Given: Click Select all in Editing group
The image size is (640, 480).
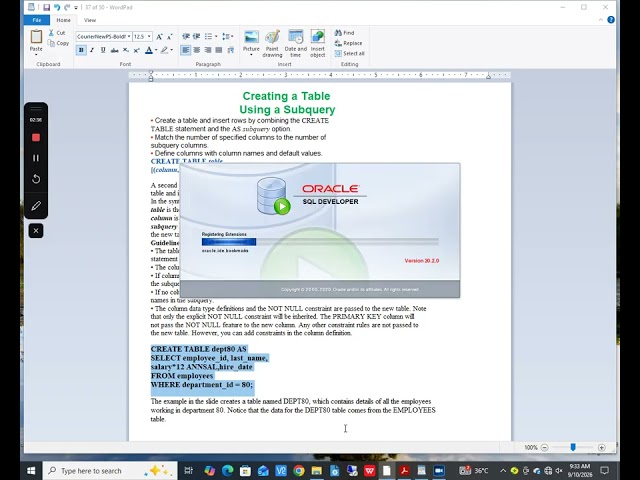Looking at the screenshot, I should [349, 53].
